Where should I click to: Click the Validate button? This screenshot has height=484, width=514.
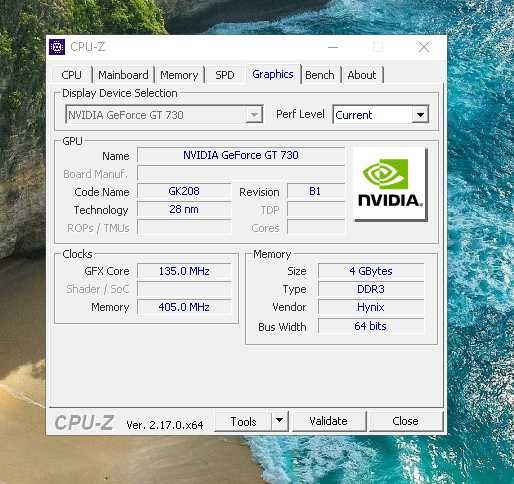point(328,421)
